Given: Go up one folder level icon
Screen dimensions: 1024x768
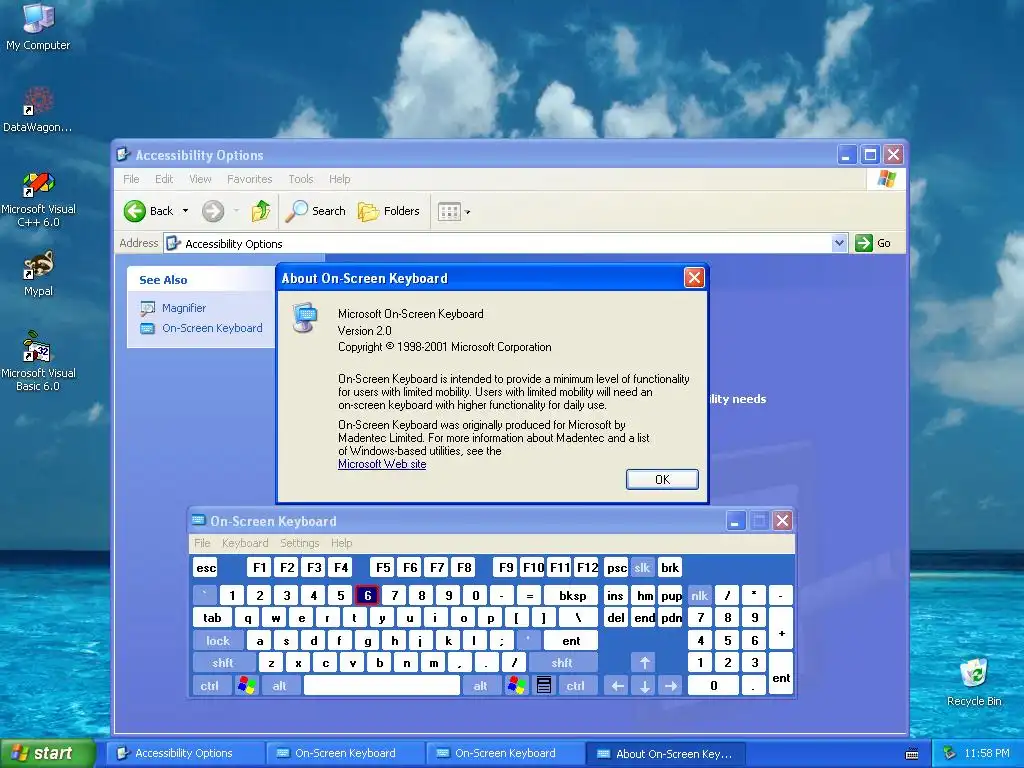Looking at the screenshot, I should click(x=261, y=211).
